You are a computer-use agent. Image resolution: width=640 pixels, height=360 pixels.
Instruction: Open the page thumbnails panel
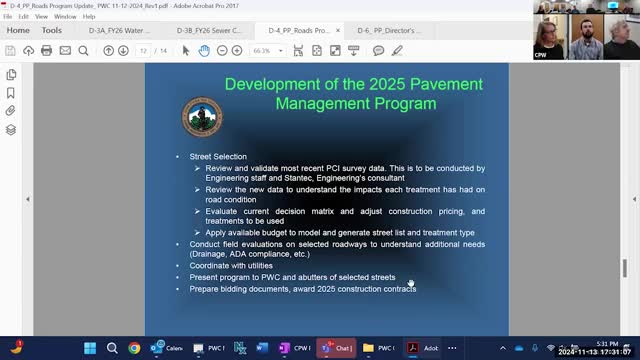11,75
